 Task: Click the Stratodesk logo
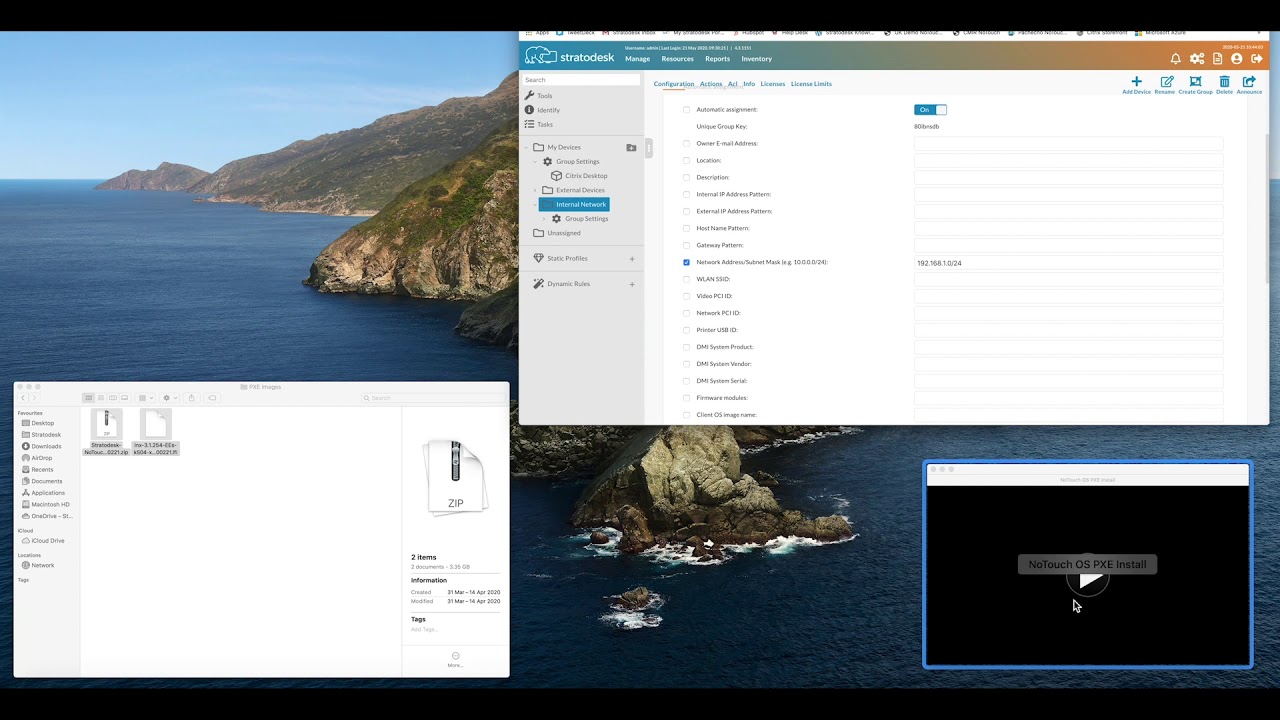pyautogui.click(x=570, y=56)
